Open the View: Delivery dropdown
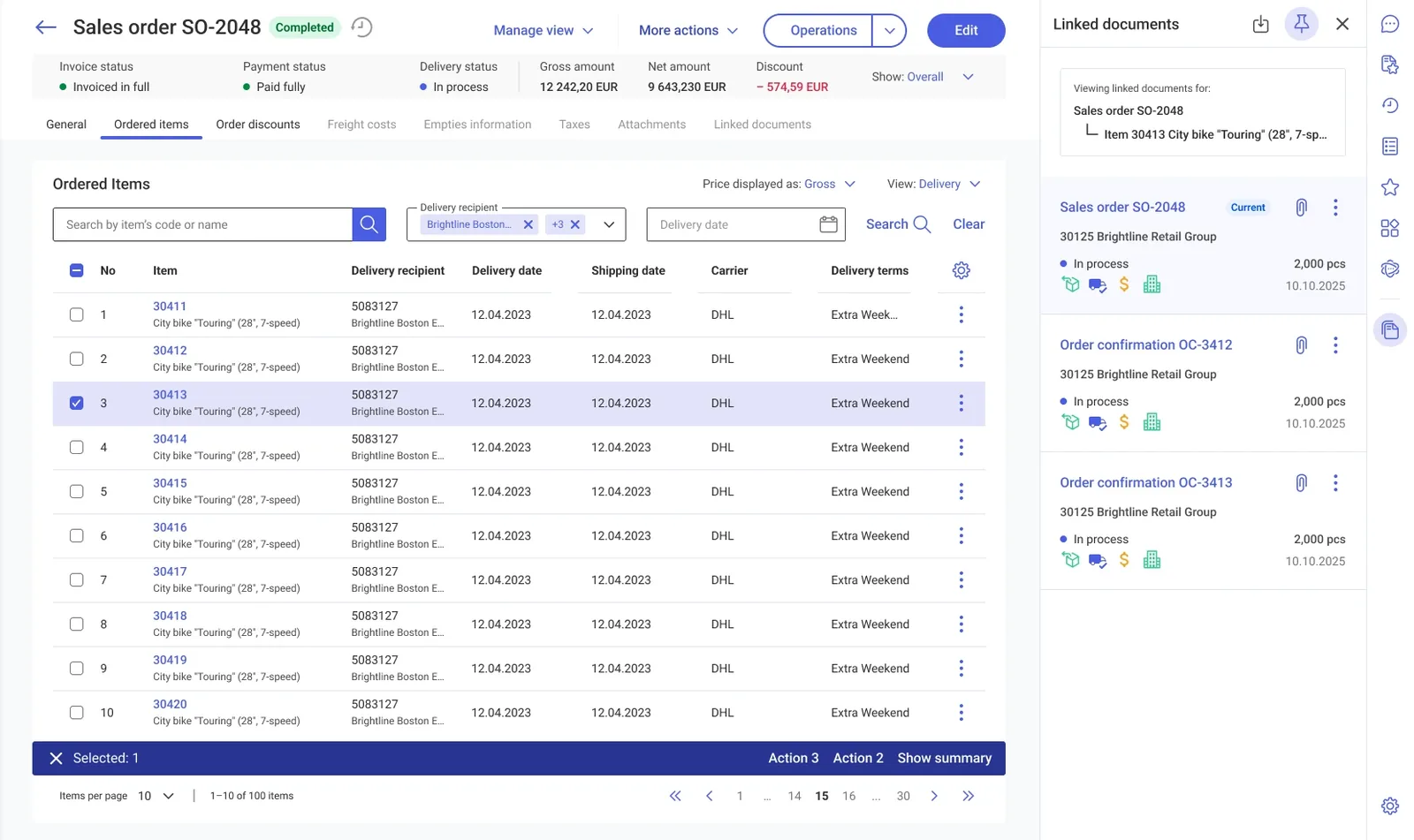 pyautogui.click(x=934, y=184)
